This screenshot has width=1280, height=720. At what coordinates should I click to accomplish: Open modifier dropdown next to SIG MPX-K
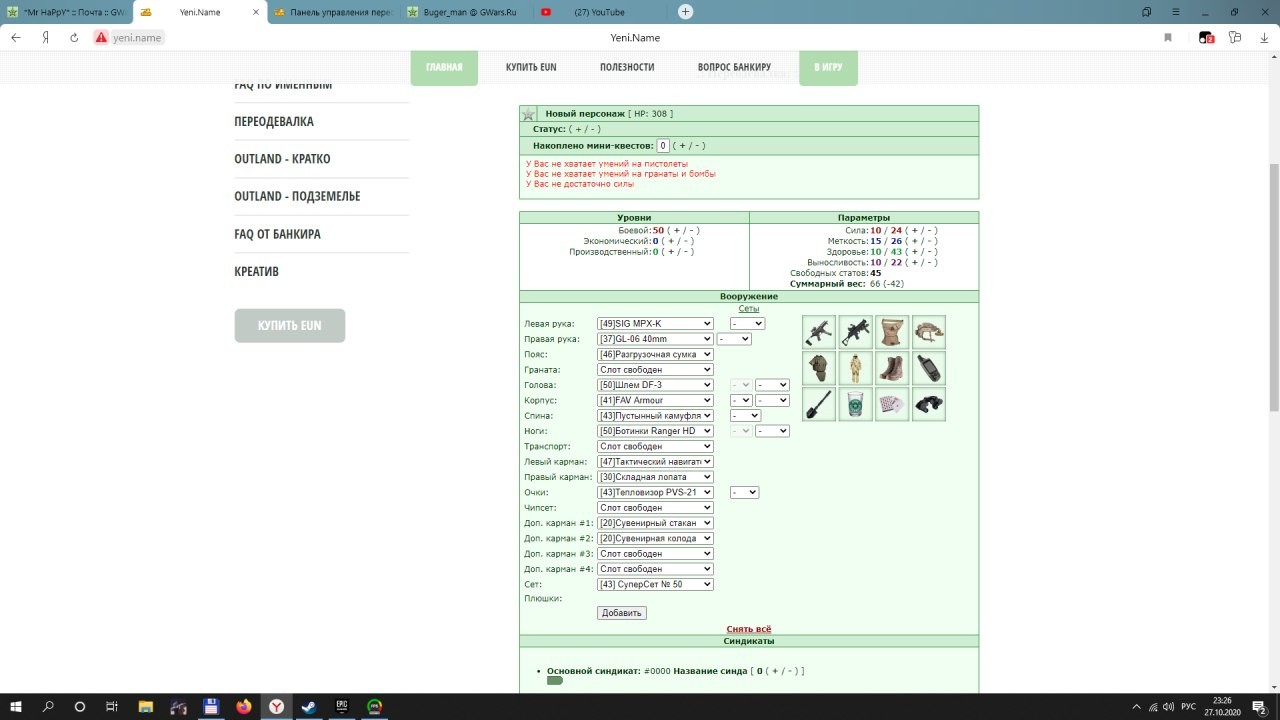coord(747,323)
